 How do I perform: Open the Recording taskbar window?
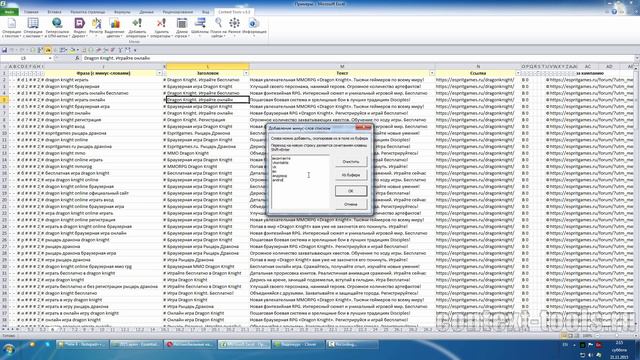click(x=352, y=344)
